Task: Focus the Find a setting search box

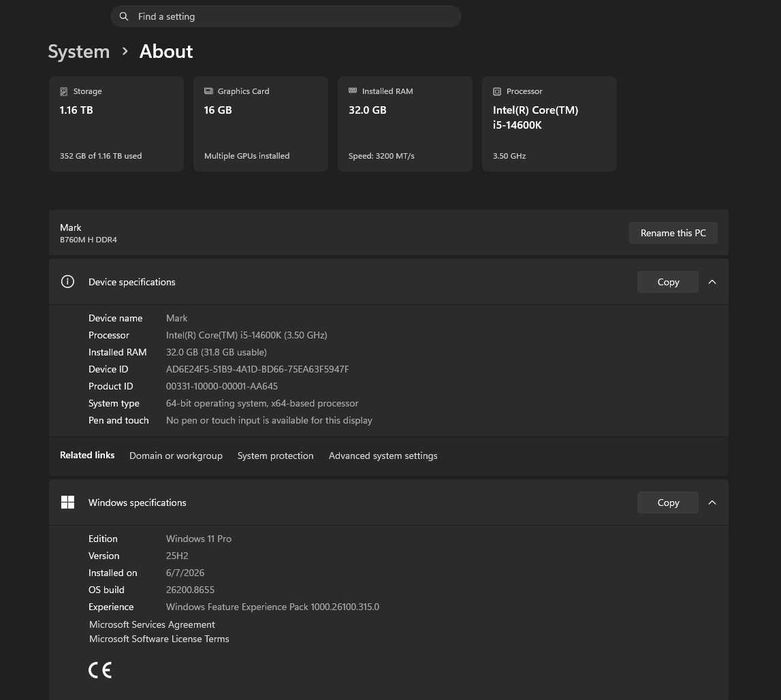Action: tap(285, 16)
